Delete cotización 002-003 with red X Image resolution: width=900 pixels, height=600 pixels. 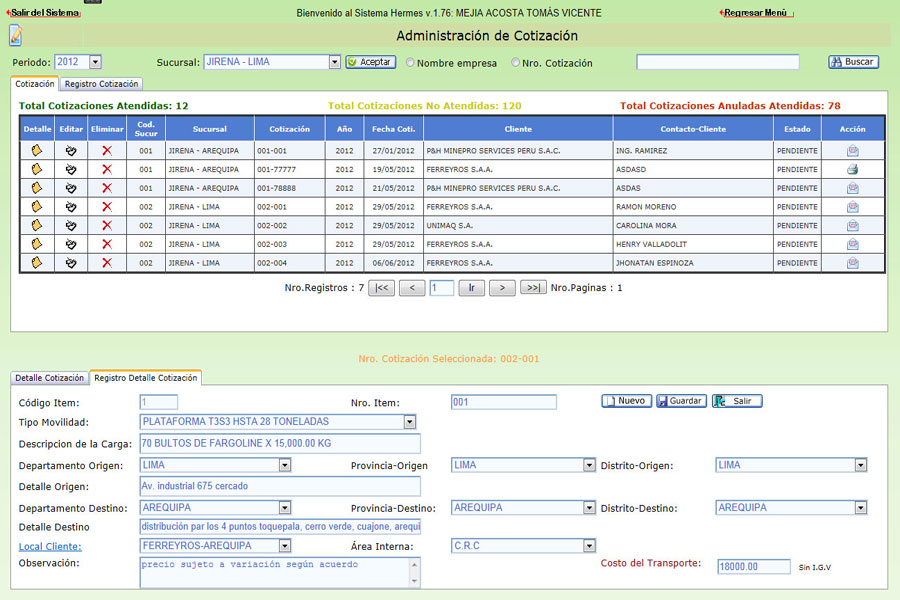107,244
